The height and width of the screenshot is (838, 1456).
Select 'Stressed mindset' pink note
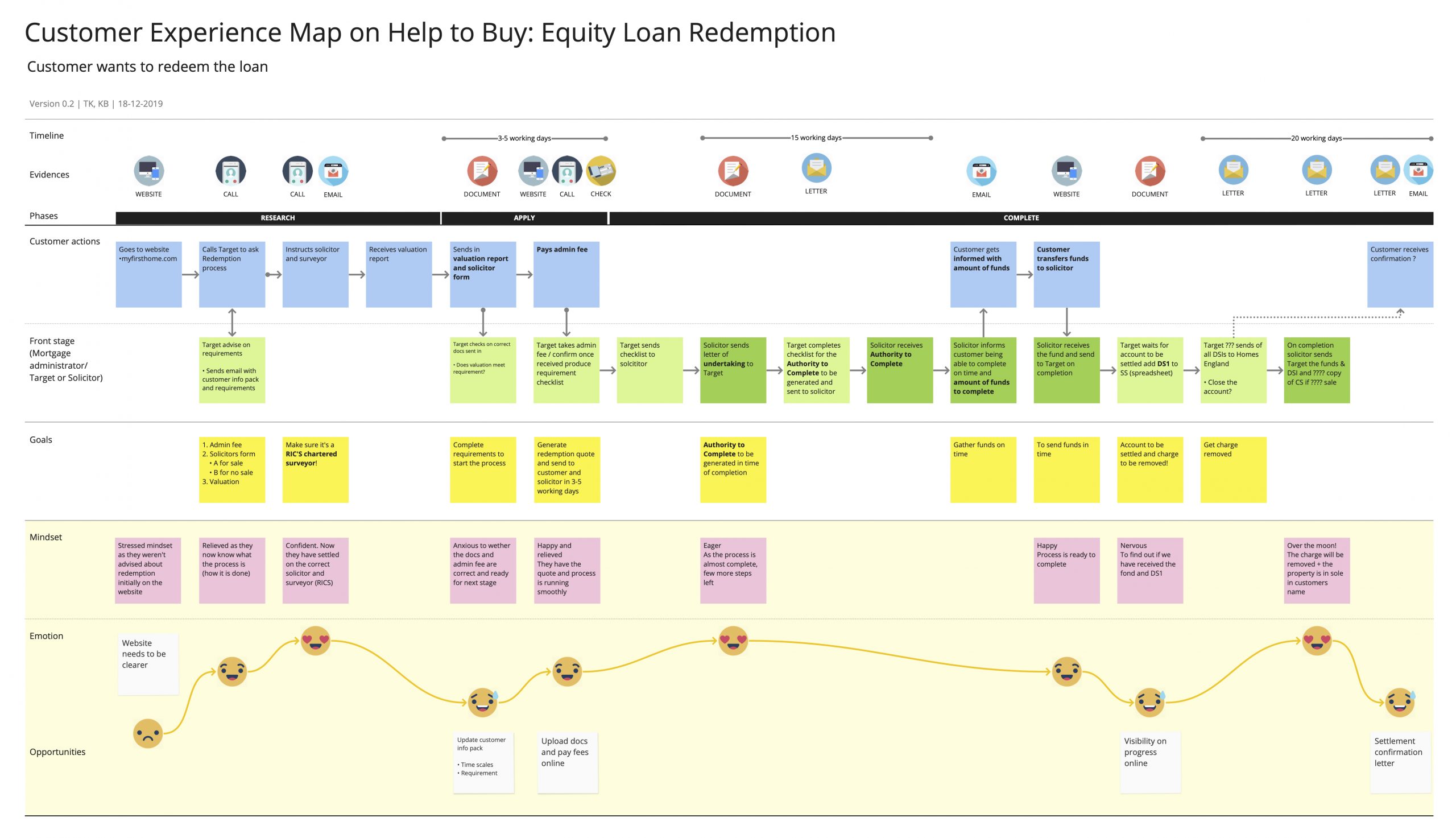point(148,571)
